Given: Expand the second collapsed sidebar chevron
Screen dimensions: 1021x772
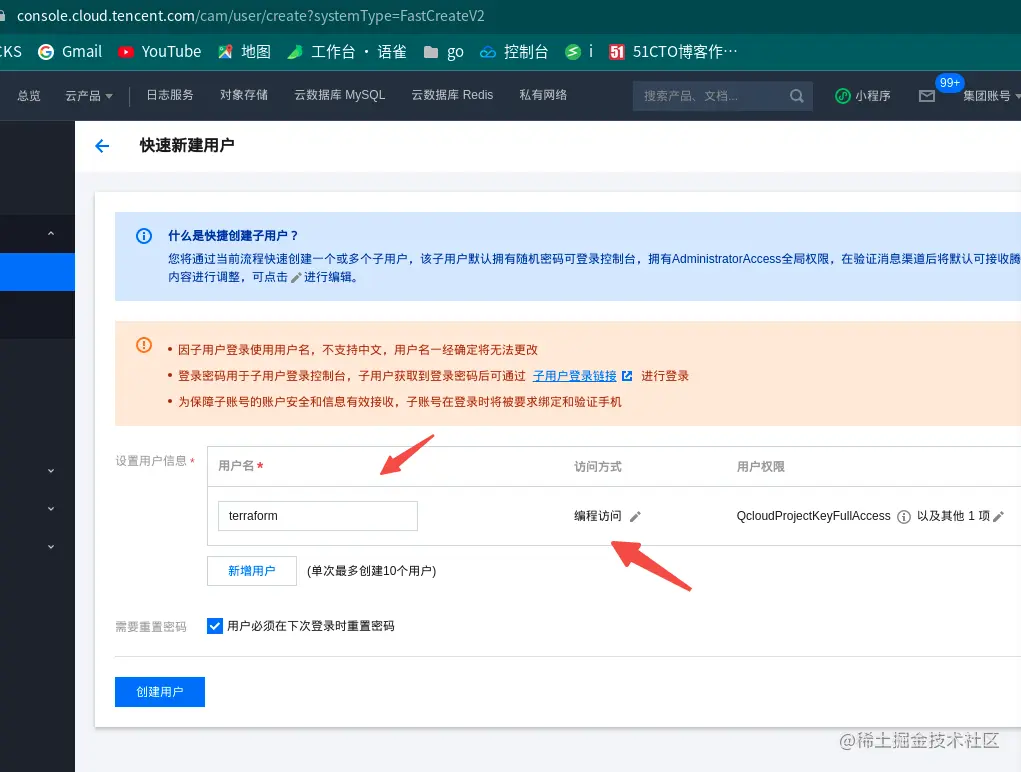Looking at the screenshot, I should (x=51, y=509).
